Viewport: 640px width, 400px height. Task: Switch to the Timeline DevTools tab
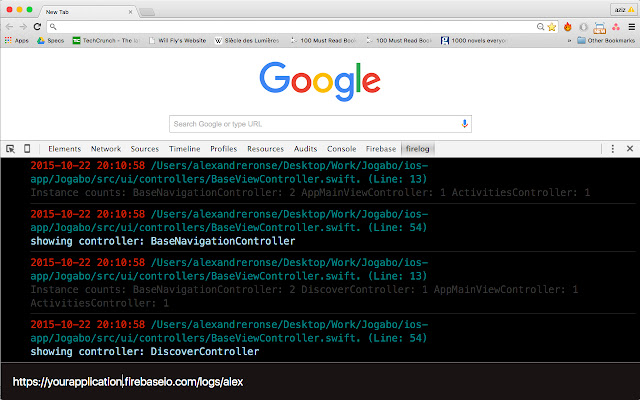point(184,149)
